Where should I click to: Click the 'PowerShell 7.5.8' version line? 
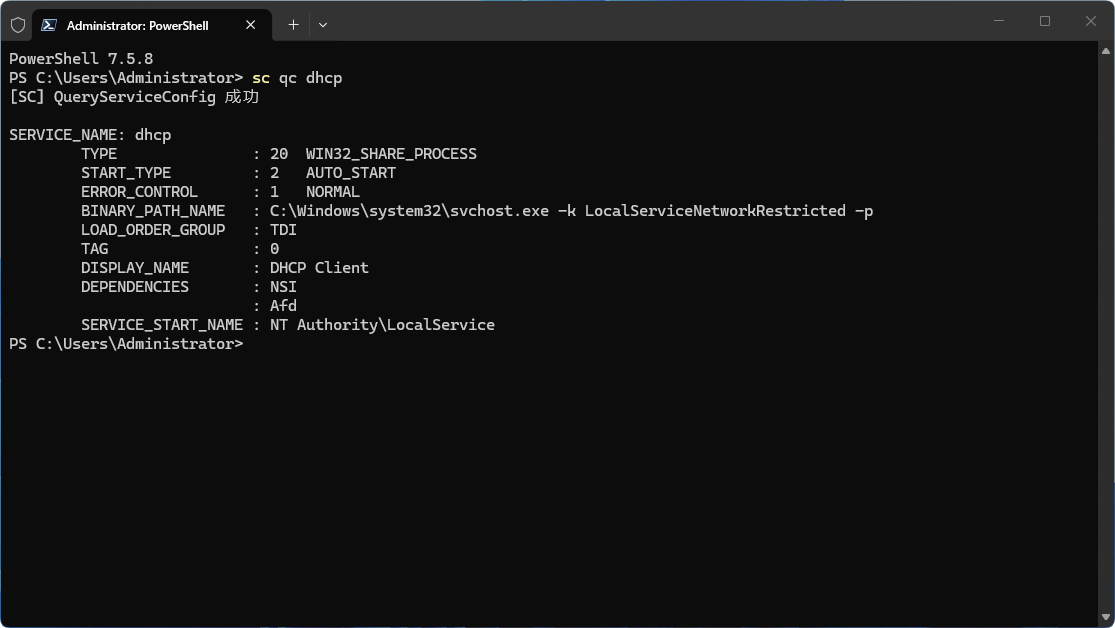81,59
